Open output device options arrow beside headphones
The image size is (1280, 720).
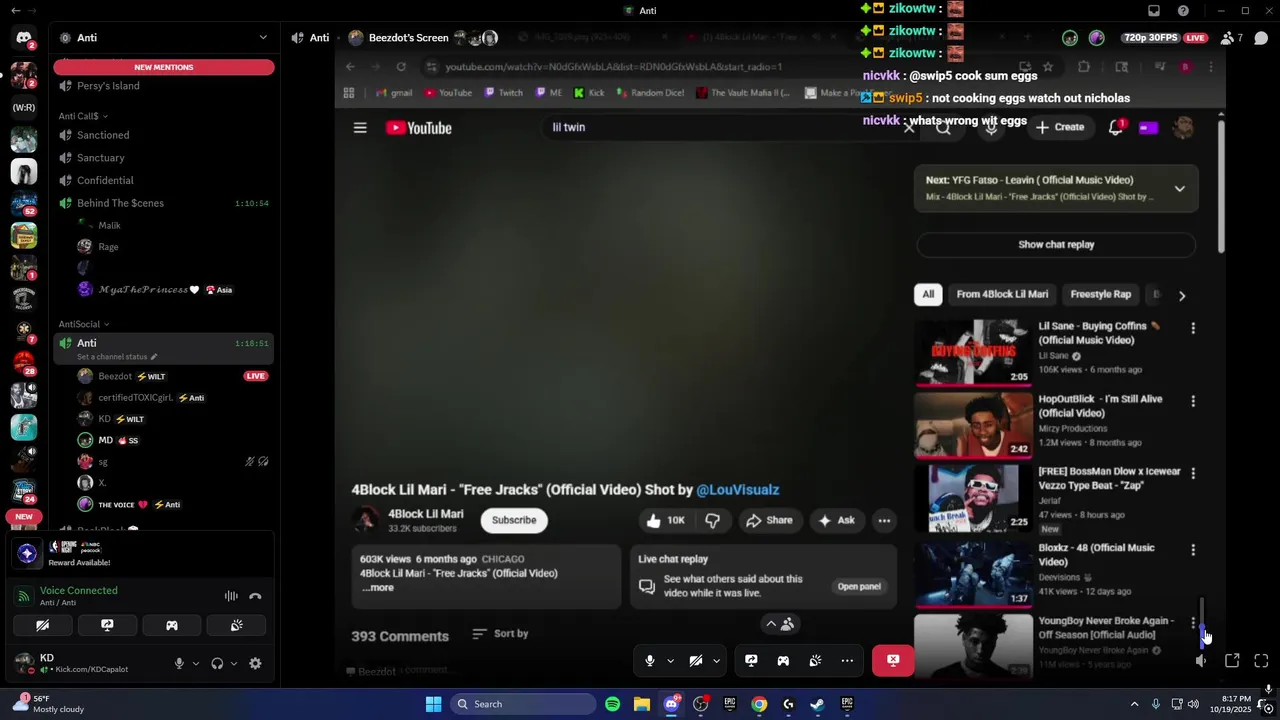(x=233, y=663)
